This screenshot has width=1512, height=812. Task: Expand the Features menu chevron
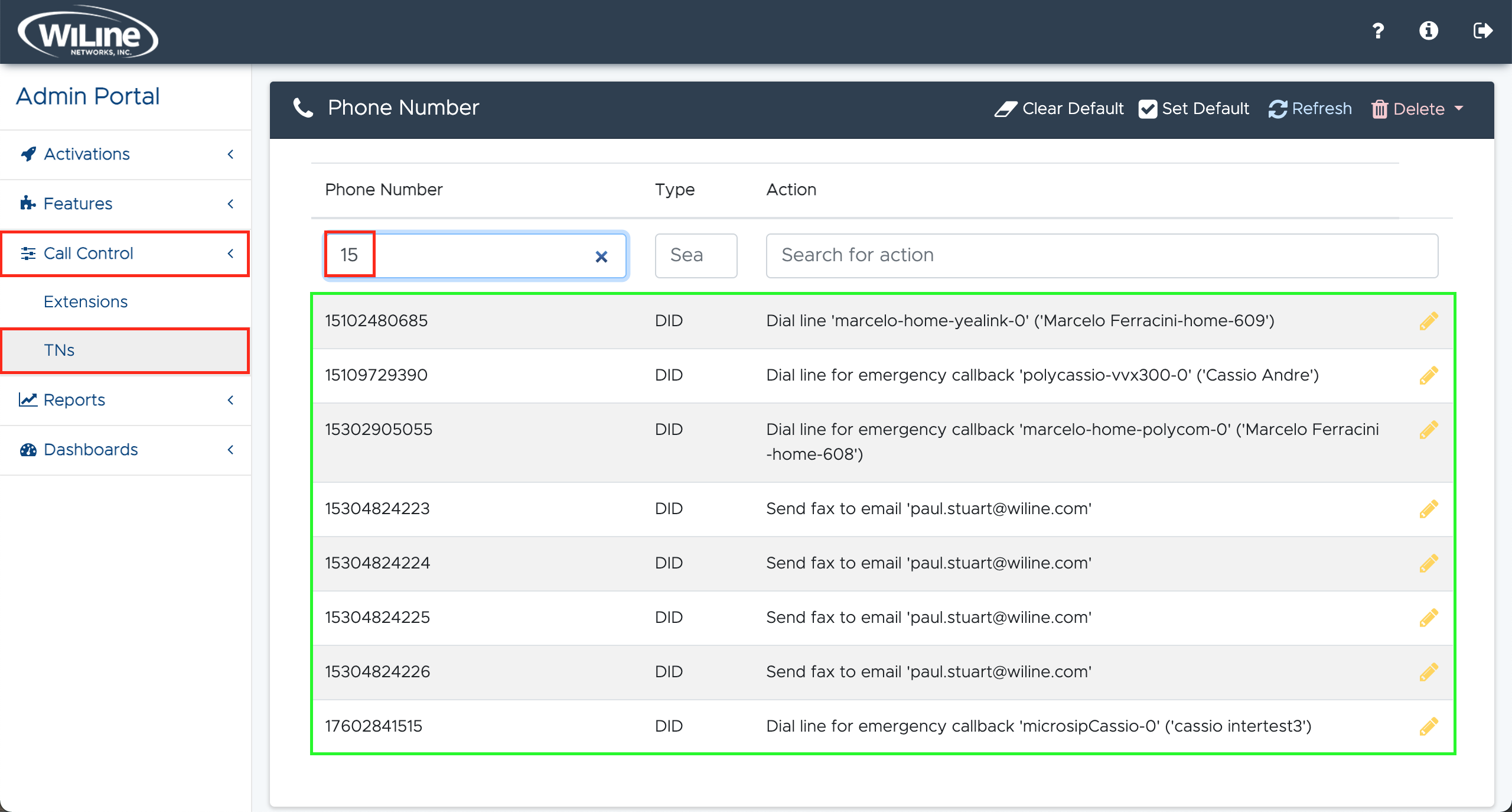pyautogui.click(x=230, y=204)
